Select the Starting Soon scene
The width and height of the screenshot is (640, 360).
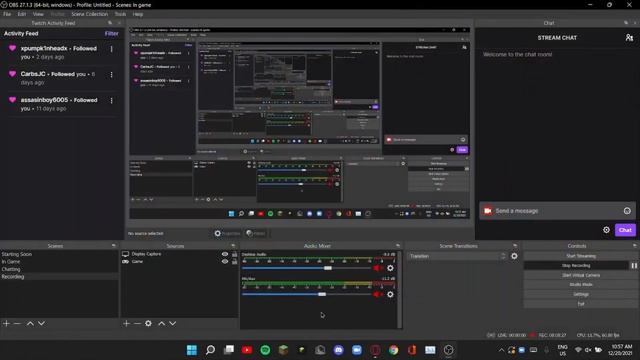[x=59, y=254]
